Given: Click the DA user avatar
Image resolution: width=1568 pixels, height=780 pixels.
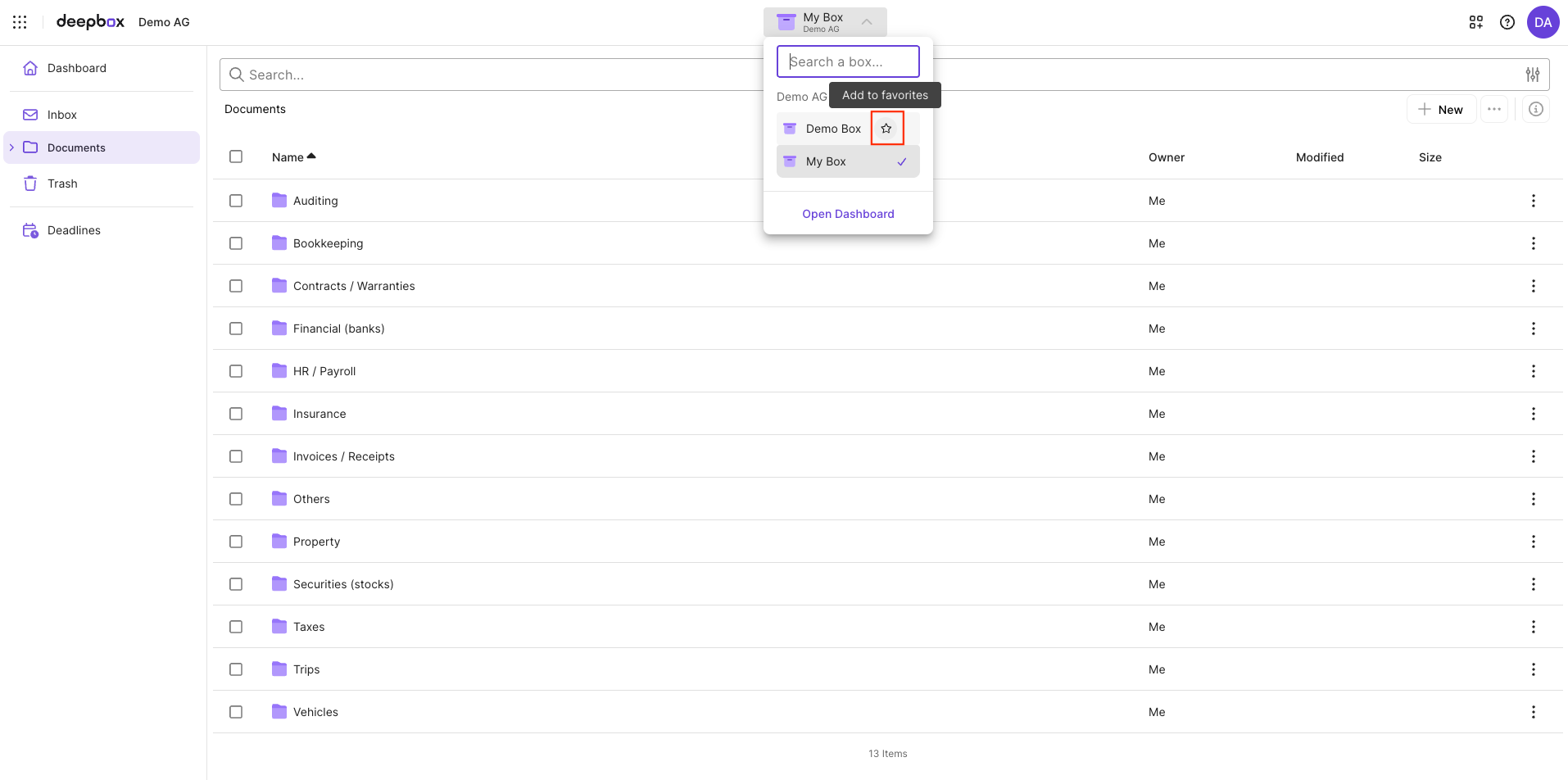Looking at the screenshot, I should pos(1543,22).
